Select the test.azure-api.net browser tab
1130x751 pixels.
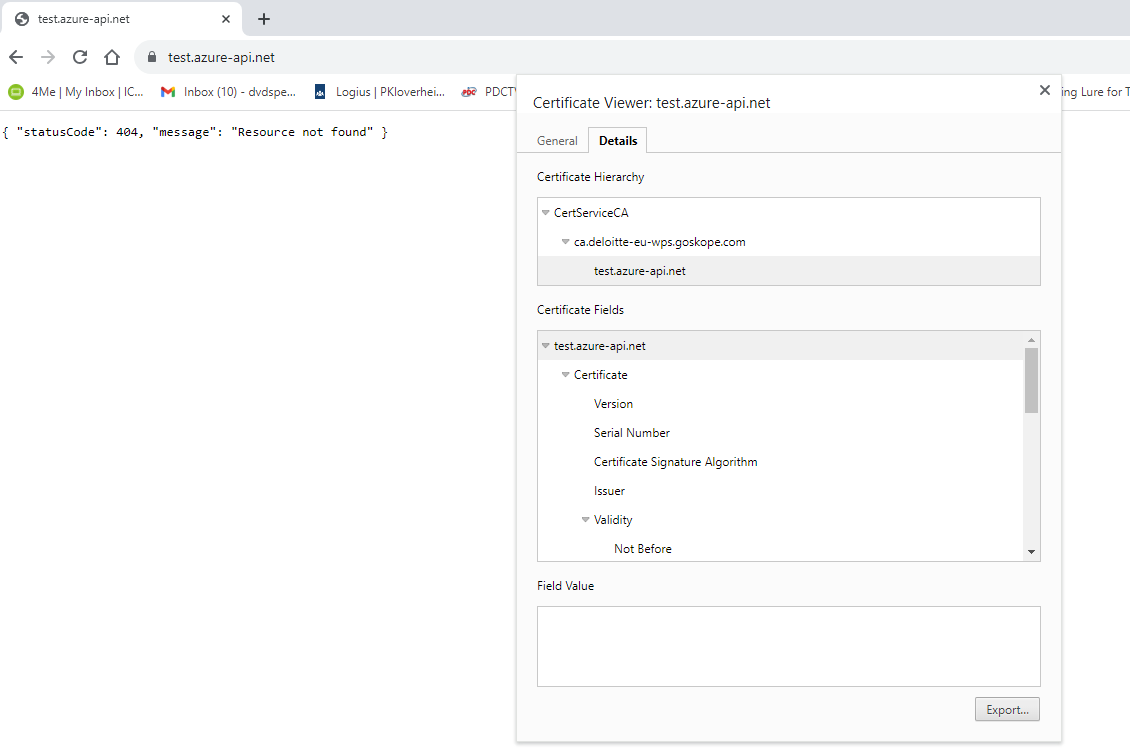122,19
